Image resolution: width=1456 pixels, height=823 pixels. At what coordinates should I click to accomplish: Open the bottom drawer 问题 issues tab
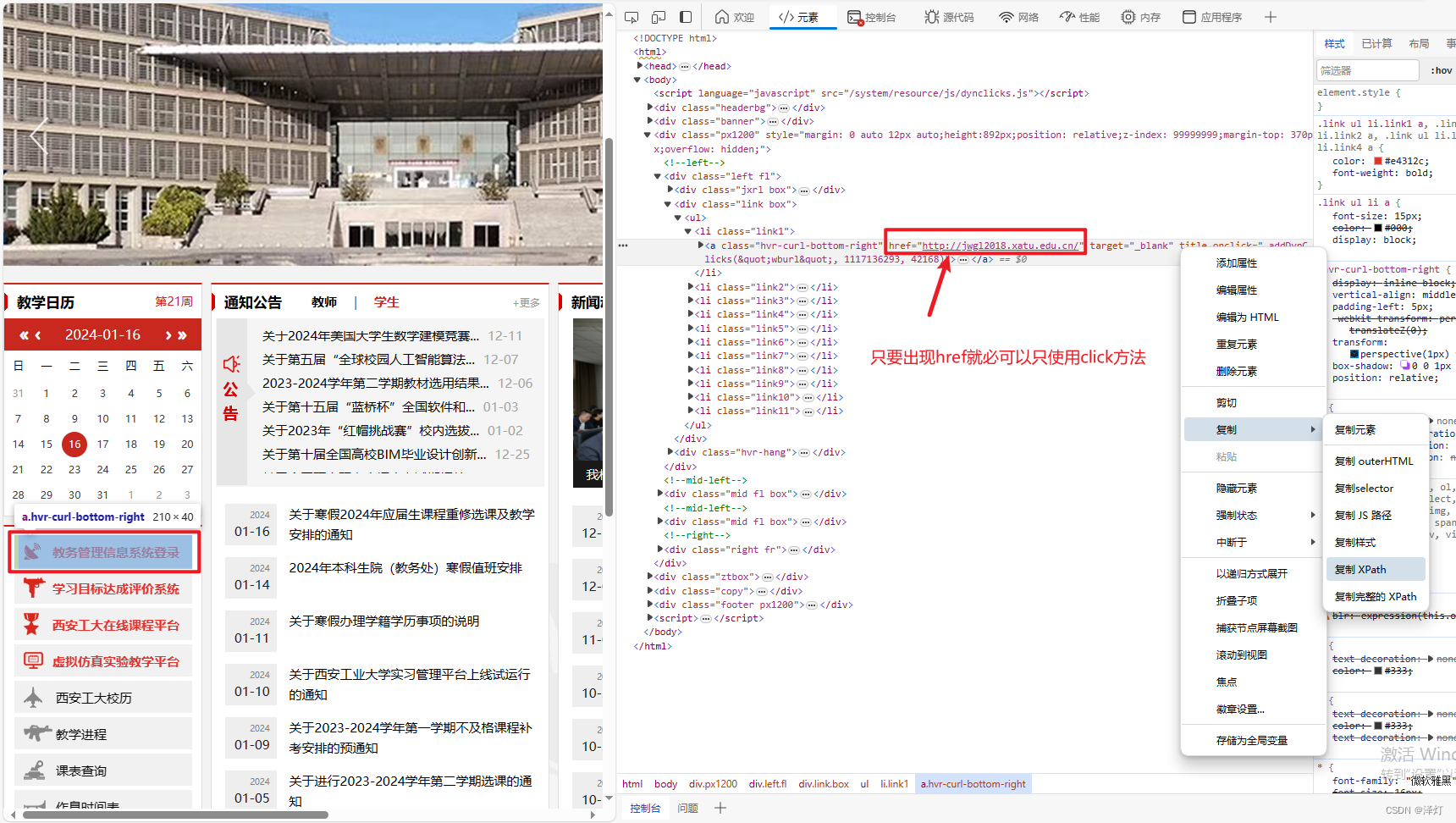(x=687, y=809)
